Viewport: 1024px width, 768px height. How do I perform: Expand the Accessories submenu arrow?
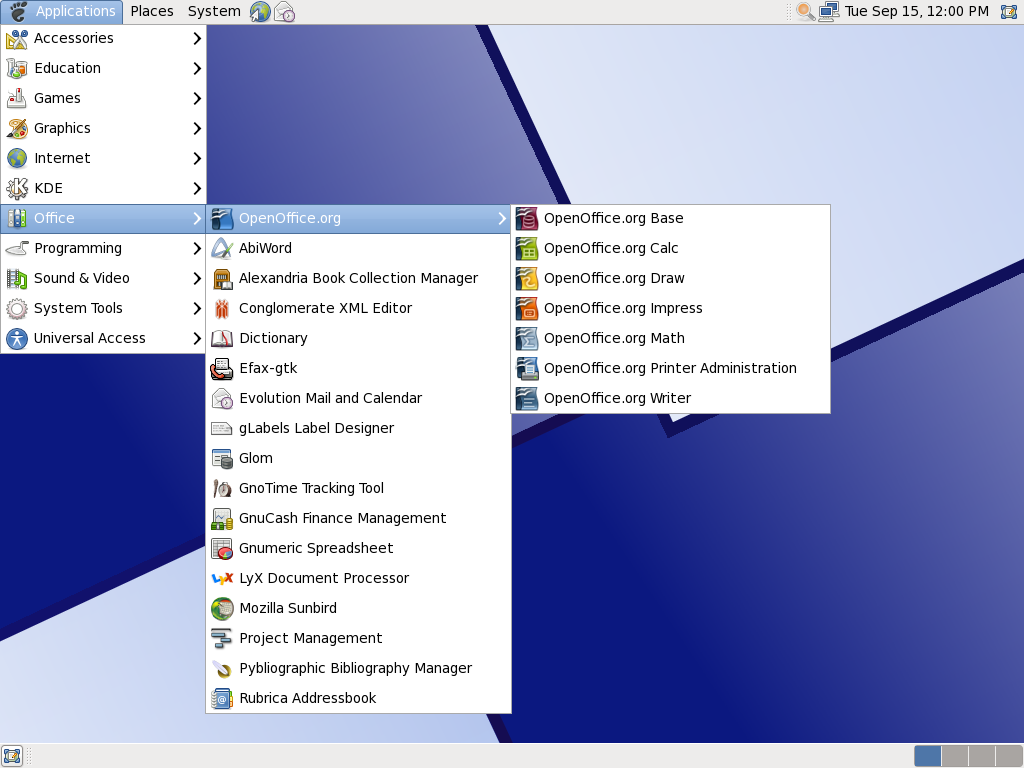197,39
